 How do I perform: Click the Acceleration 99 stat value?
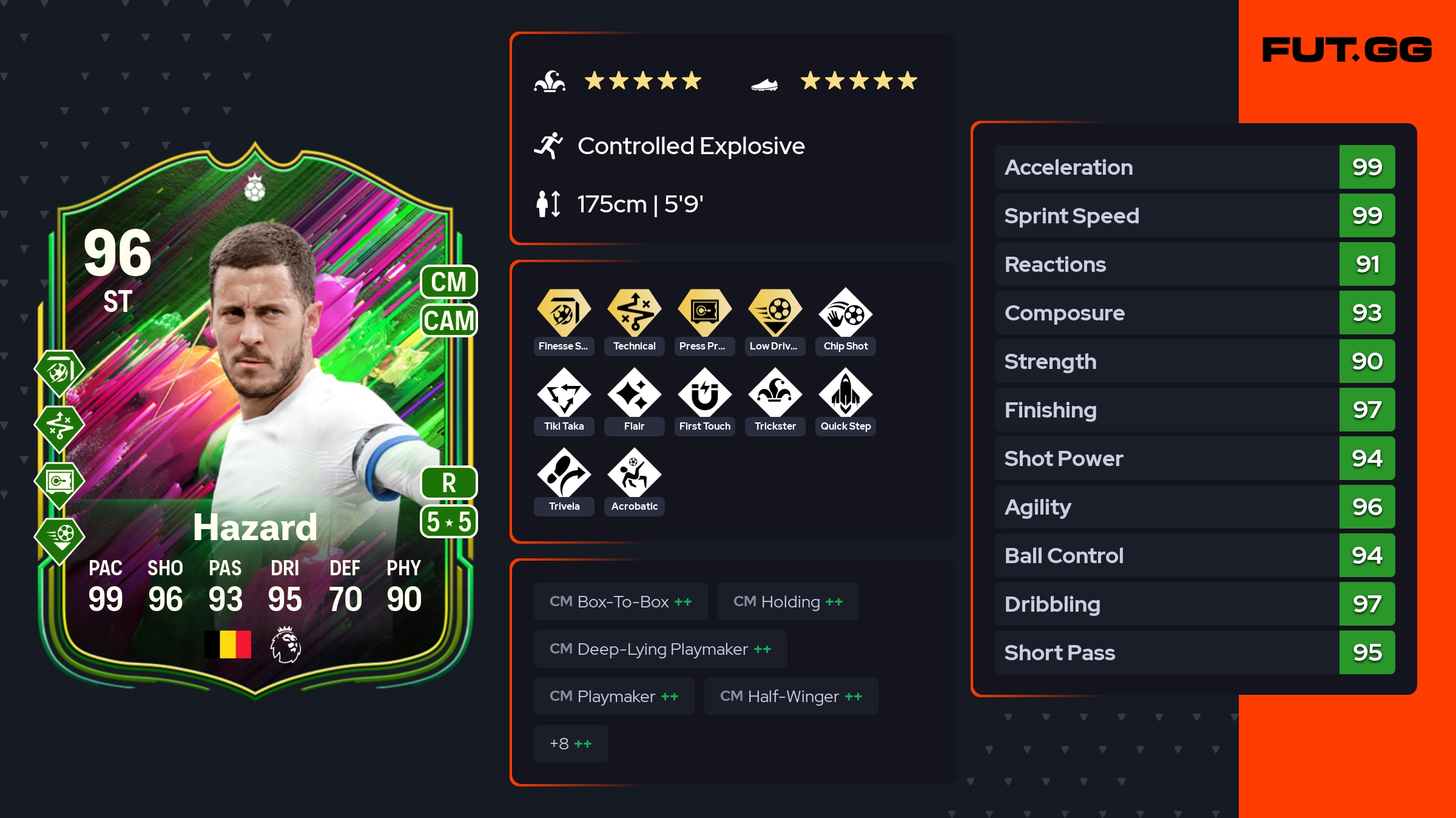(1367, 167)
